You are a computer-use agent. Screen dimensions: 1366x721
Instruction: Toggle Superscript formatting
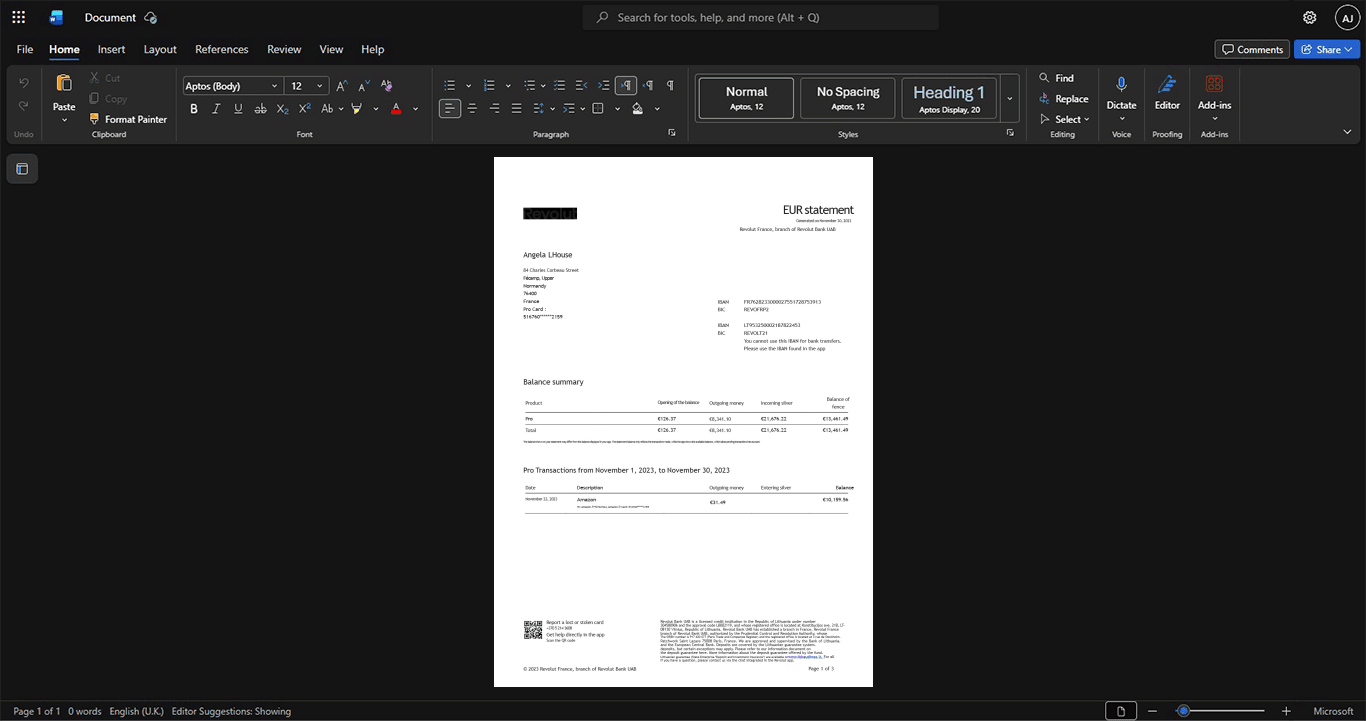pos(305,108)
